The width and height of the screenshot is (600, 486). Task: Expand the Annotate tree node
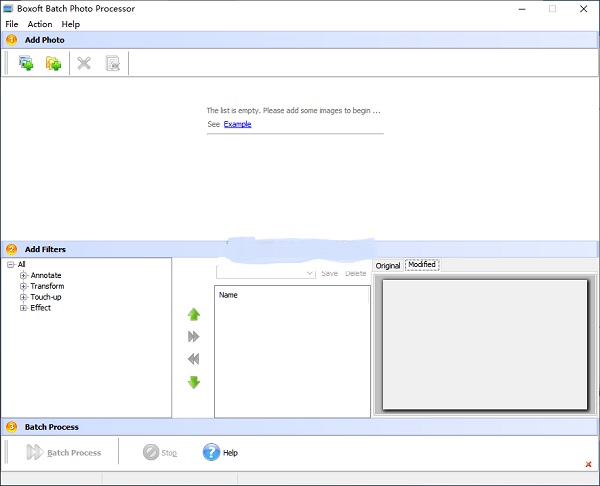tap(23, 275)
